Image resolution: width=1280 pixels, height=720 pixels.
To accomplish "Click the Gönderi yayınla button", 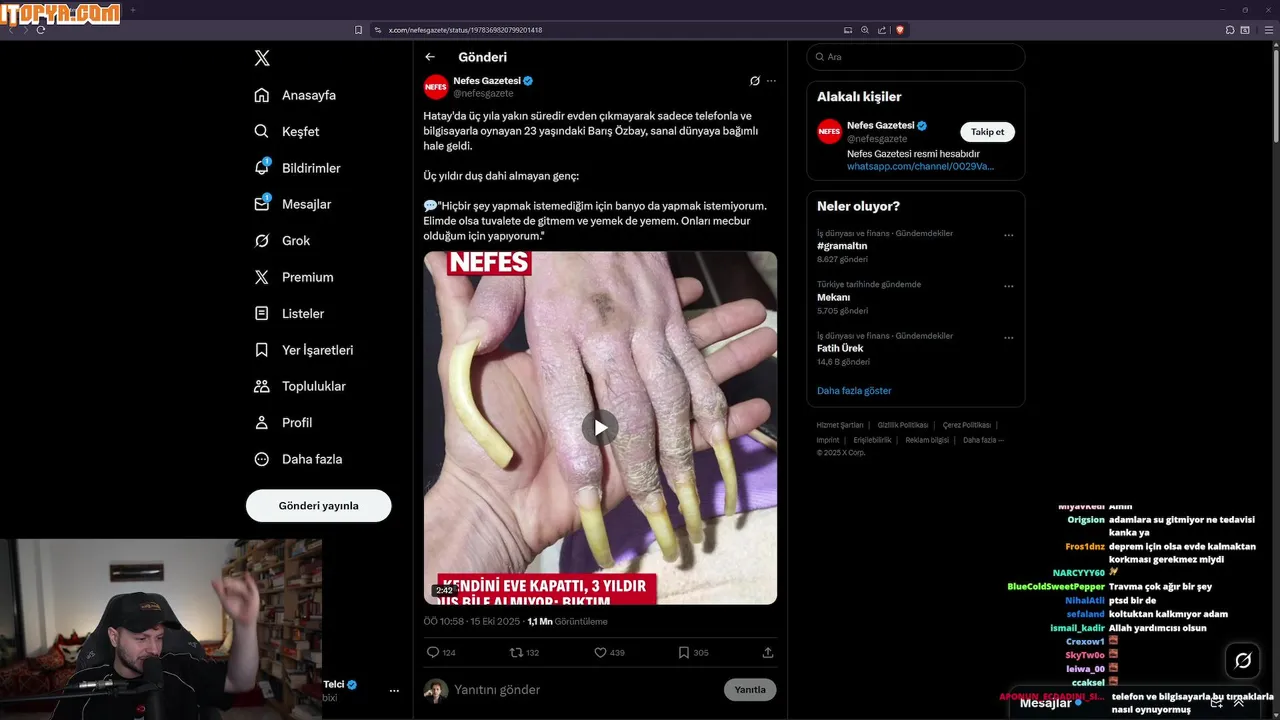I will click(x=318, y=506).
